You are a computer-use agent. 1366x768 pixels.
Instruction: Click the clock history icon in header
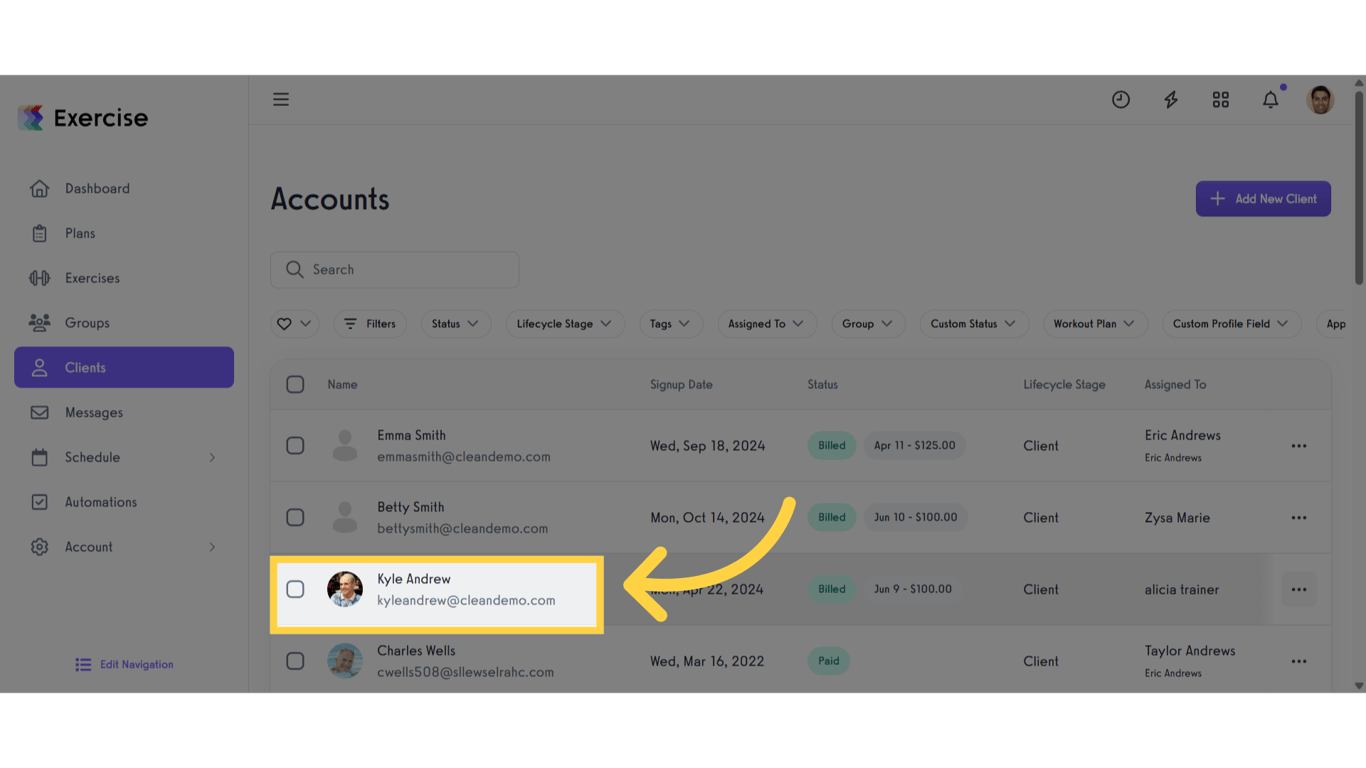pos(1120,99)
